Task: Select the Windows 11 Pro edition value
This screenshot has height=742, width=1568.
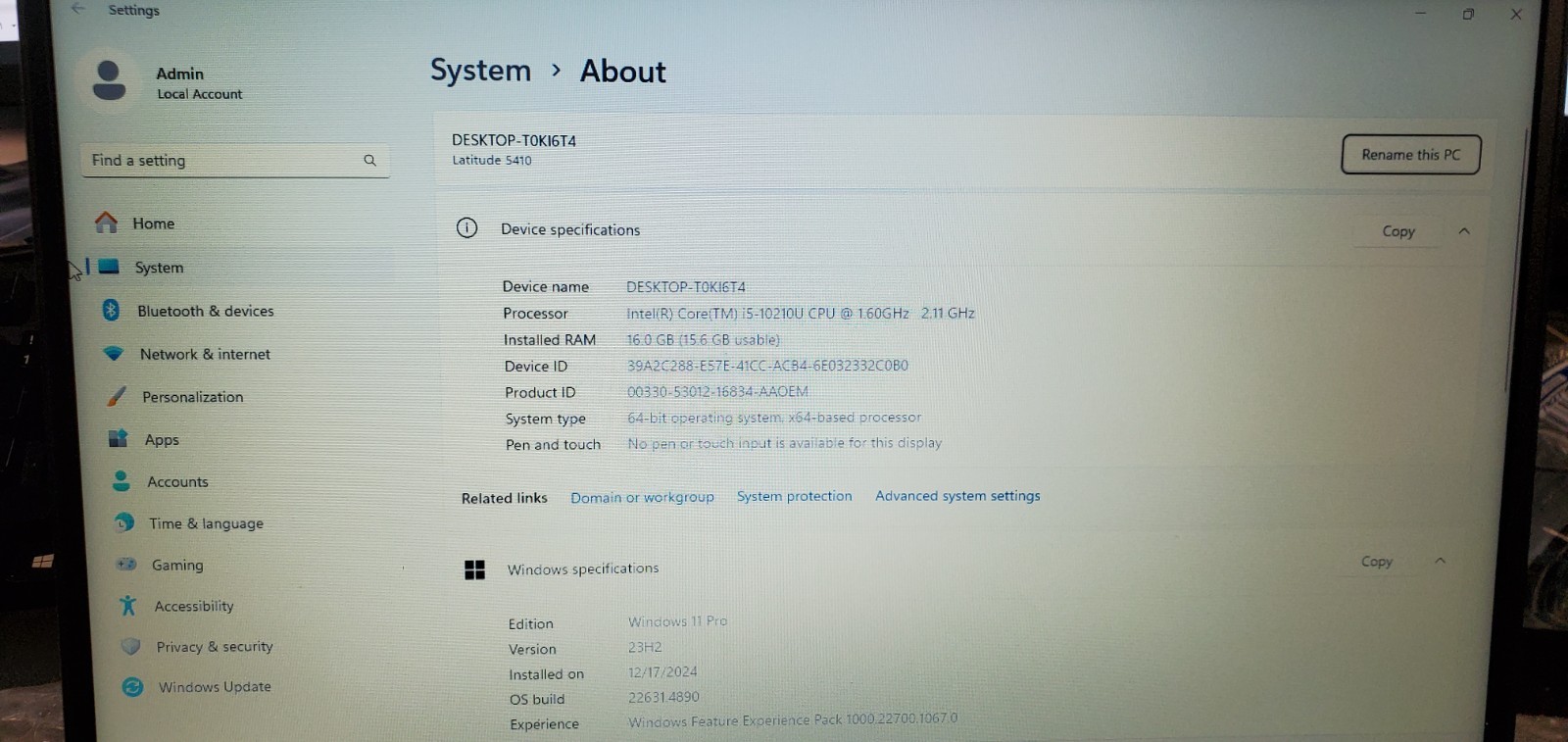Action: tap(677, 621)
